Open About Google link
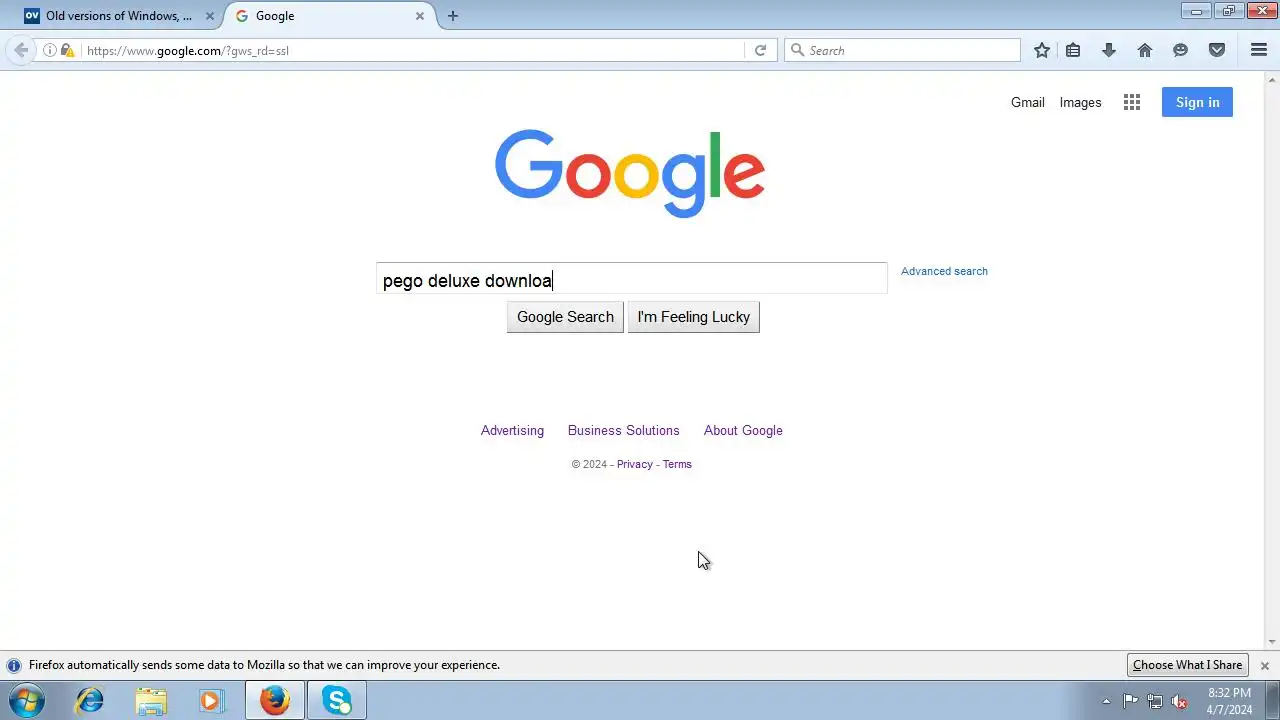This screenshot has height=720, width=1280. [743, 430]
